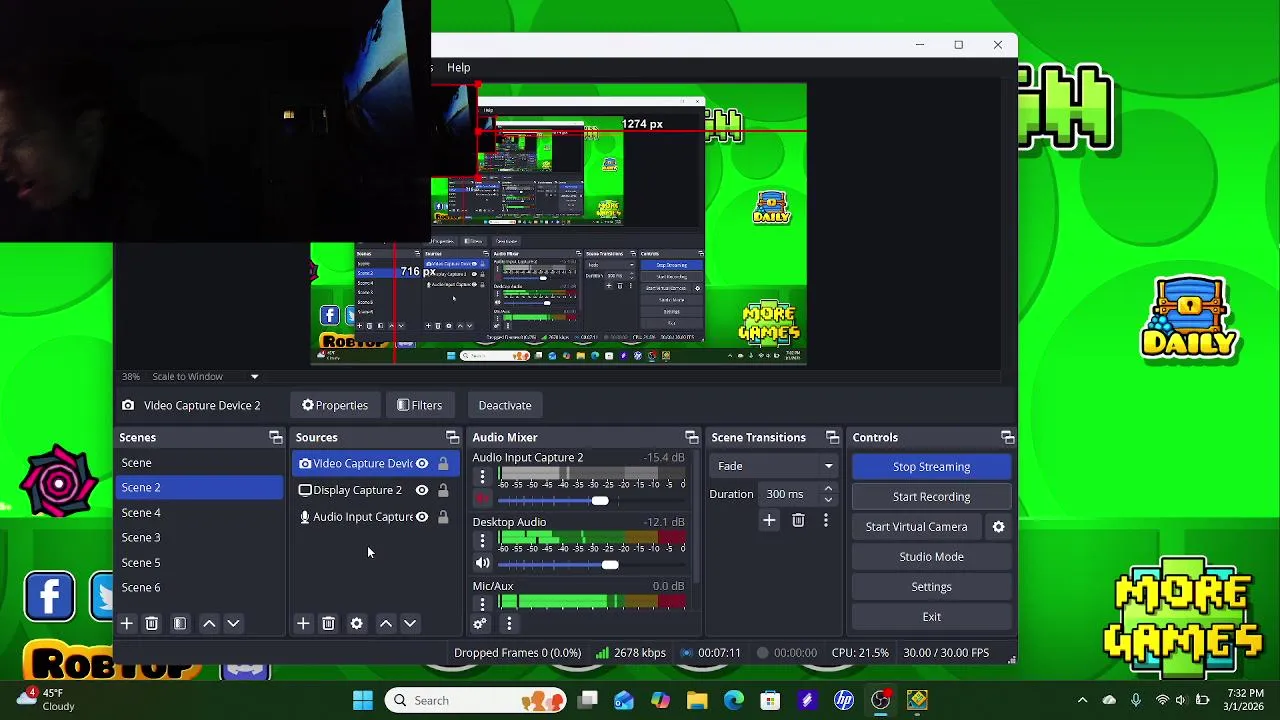Move selected scene up
Image resolution: width=1280 pixels, height=720 pixels.
(x=209, y=623)
